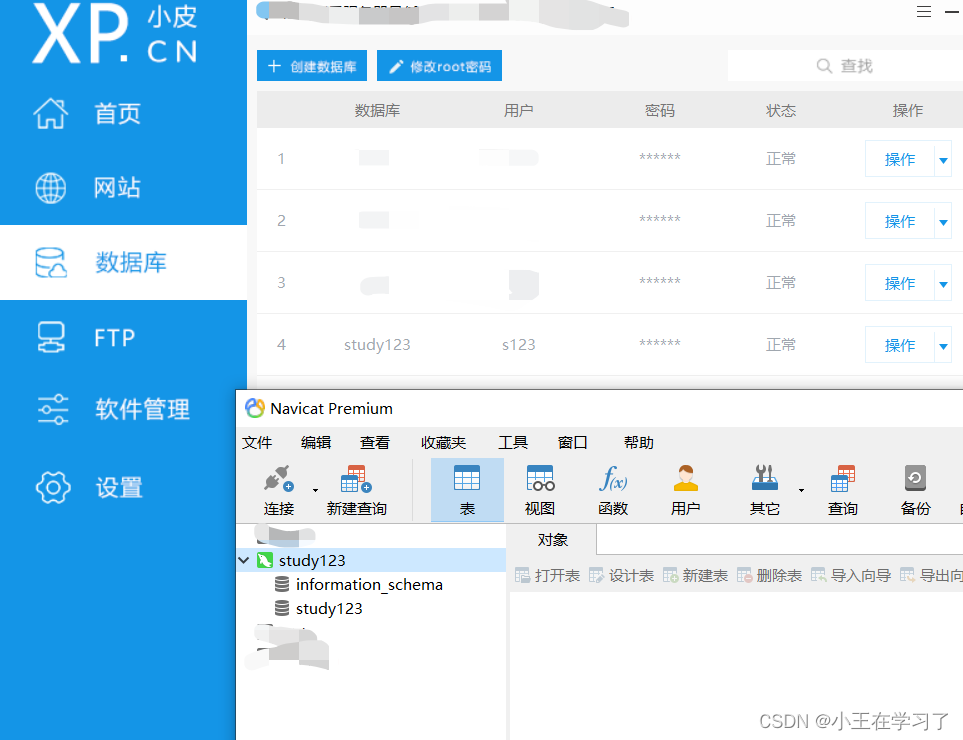The height and width of the screenshot is (740, 963).
Task: Open the Navicat 连接 (Connection) tool
Action: [278, 489]
